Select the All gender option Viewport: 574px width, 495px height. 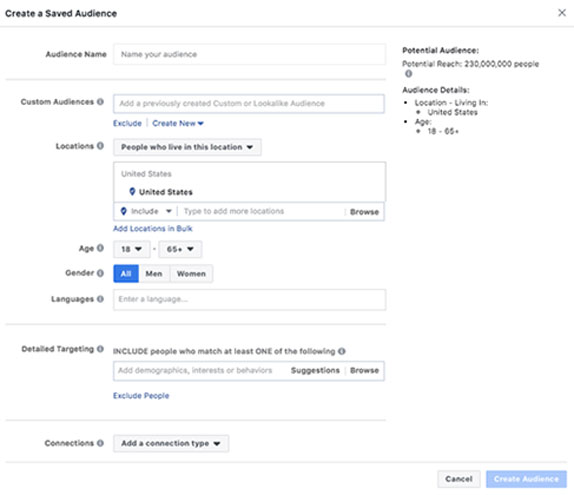pyautogui.click(x=126, y=273)
